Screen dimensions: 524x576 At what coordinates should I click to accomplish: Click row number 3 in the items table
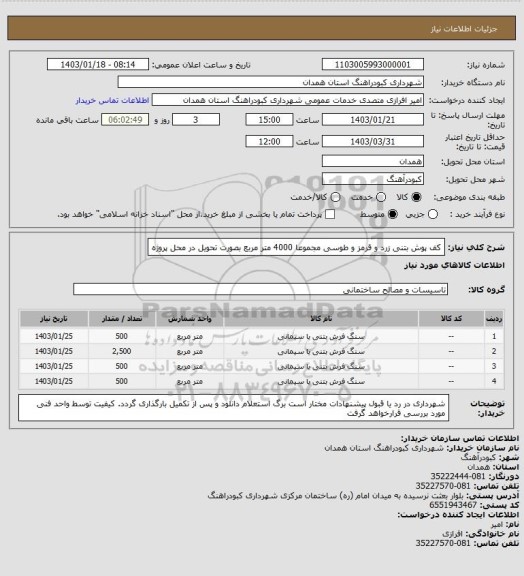click(x=494, y=367)
